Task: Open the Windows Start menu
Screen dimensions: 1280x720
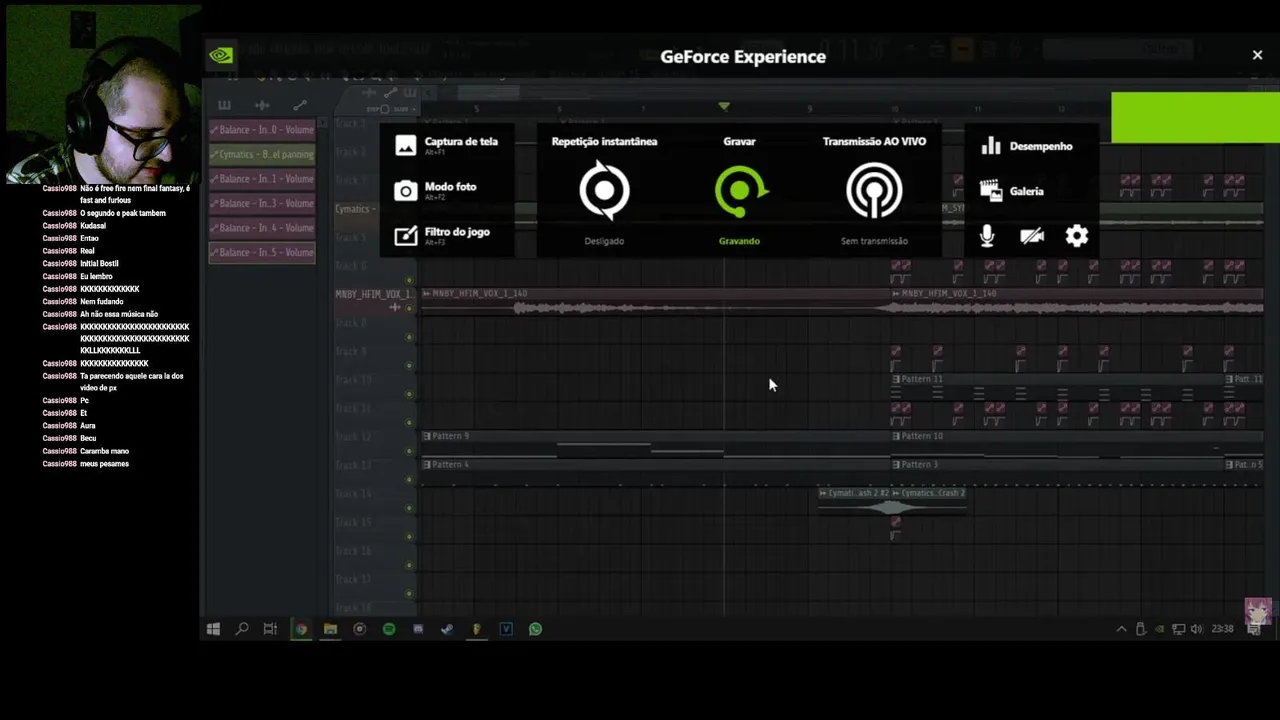Action: (213, 629)
